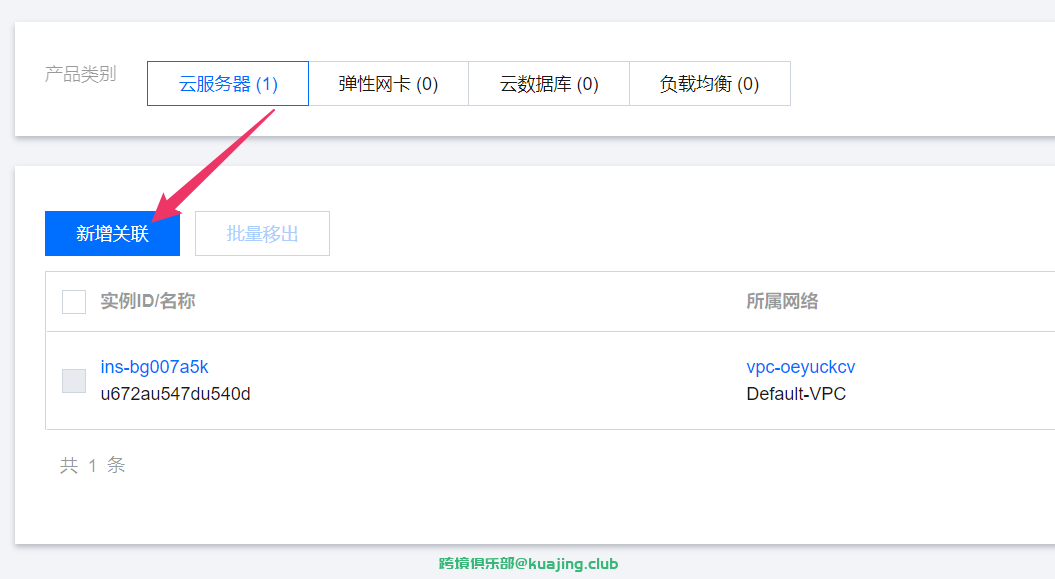Go to the 负载均衡 (0) tab
This screenshot has width=1055, height=579.
pyautogui.click(x=710, y=83)
